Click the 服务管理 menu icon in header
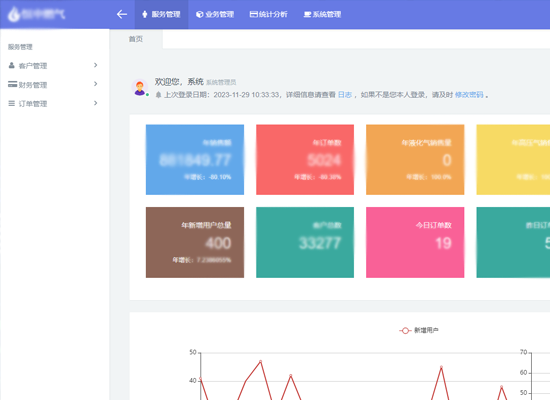Image resolution: width=550 pixels, height=400 pixels. [145, 14]
